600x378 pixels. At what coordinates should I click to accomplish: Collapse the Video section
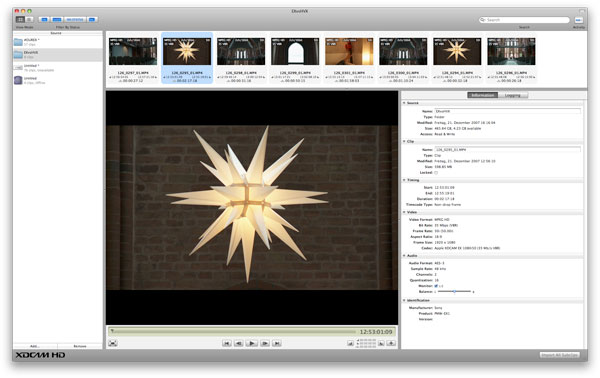tap(404, 212)
